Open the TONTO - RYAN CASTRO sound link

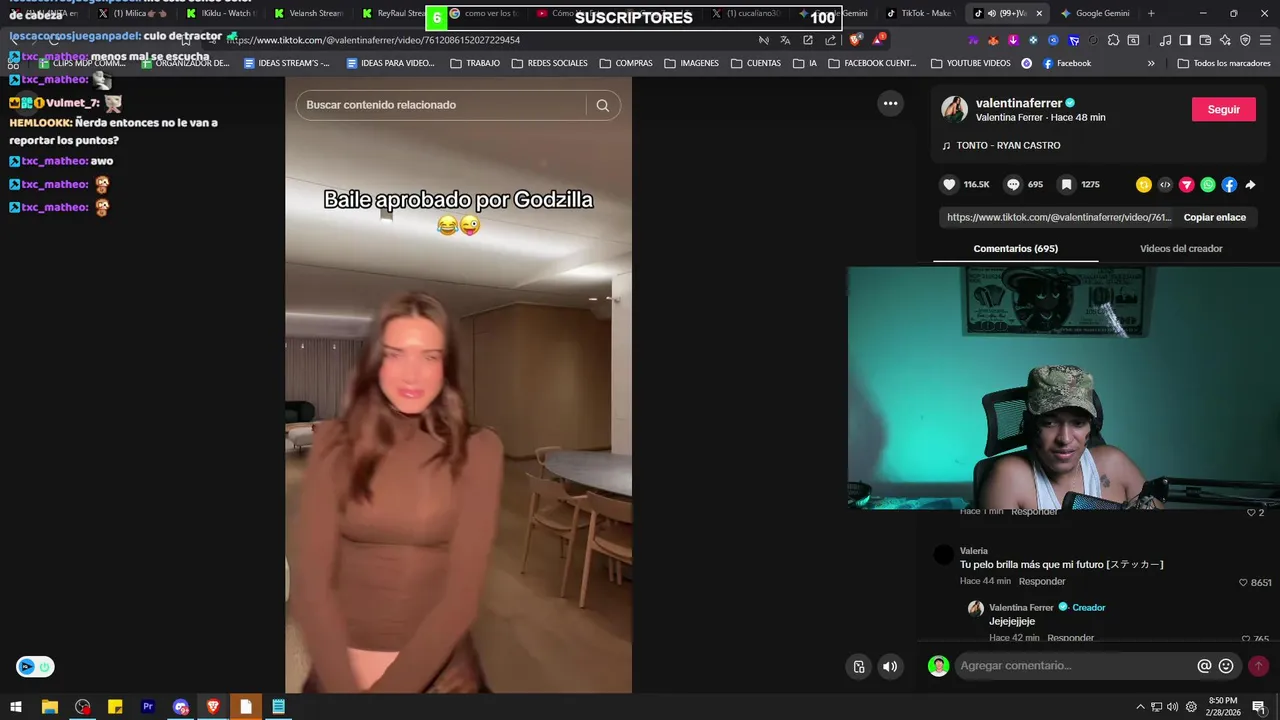pyautogui.click(x=1001, y=146)
